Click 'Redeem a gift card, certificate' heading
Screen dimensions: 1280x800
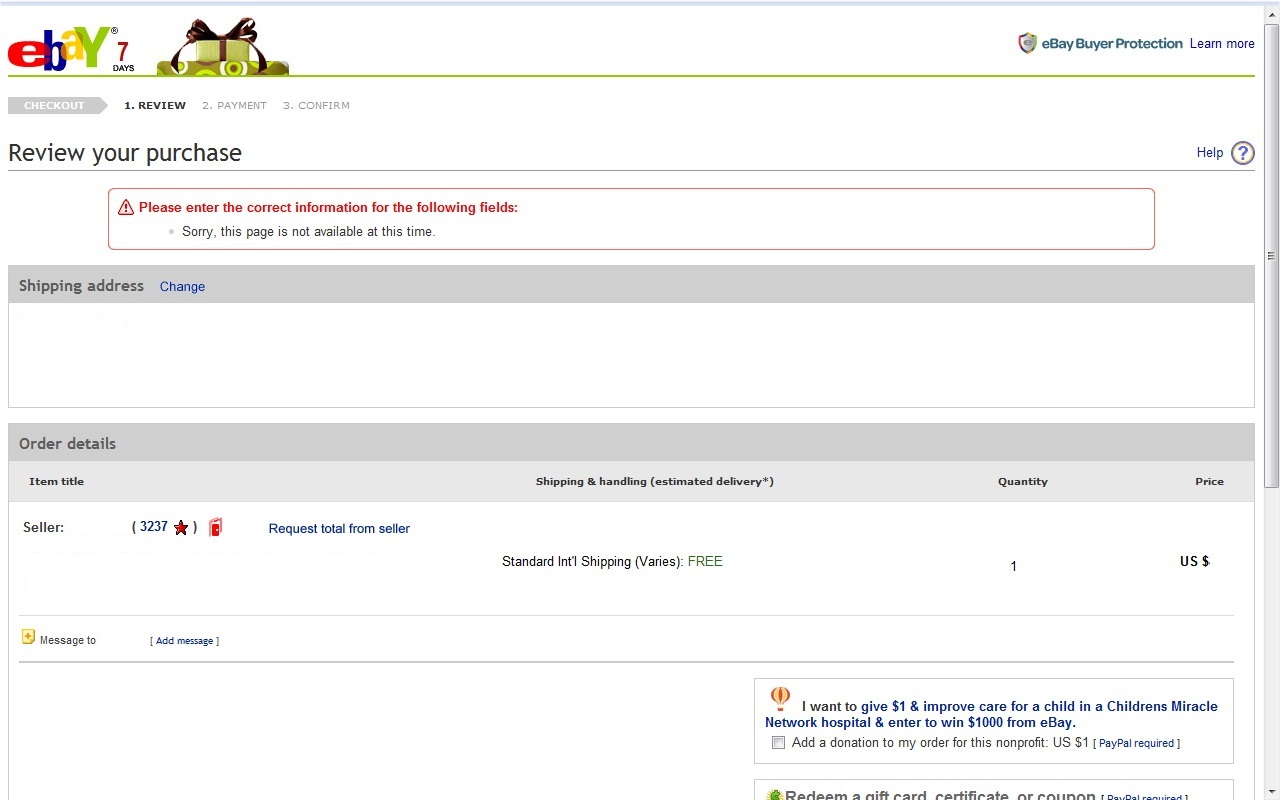pos(940,795)
